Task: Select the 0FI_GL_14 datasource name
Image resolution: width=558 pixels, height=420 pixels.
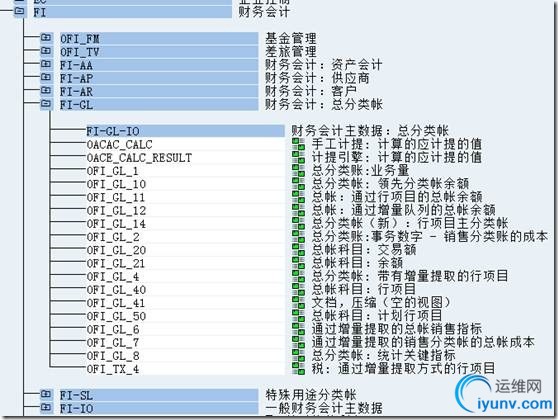Action: point(116,224)
